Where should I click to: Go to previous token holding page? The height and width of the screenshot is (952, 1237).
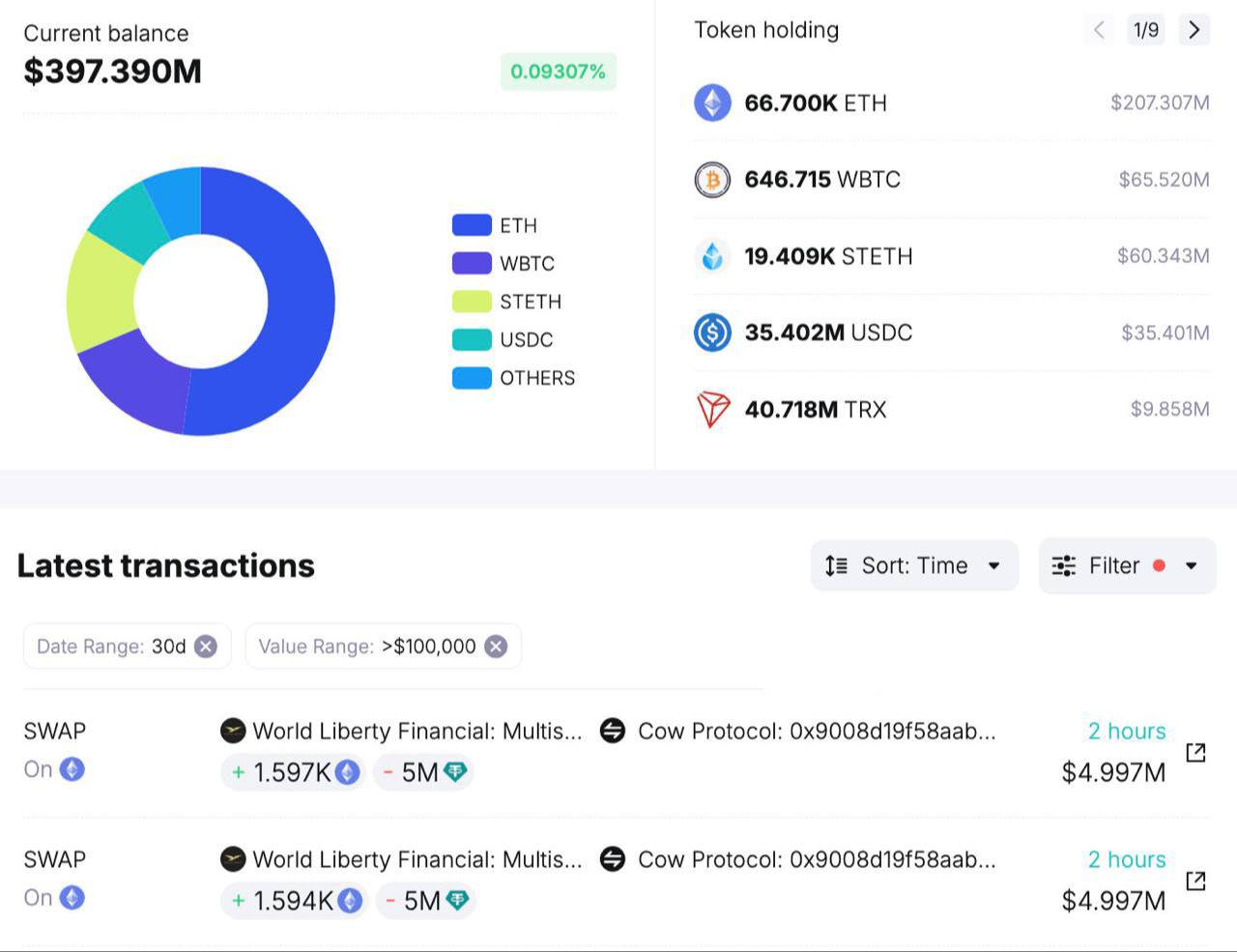click(x=1099, y=30)
